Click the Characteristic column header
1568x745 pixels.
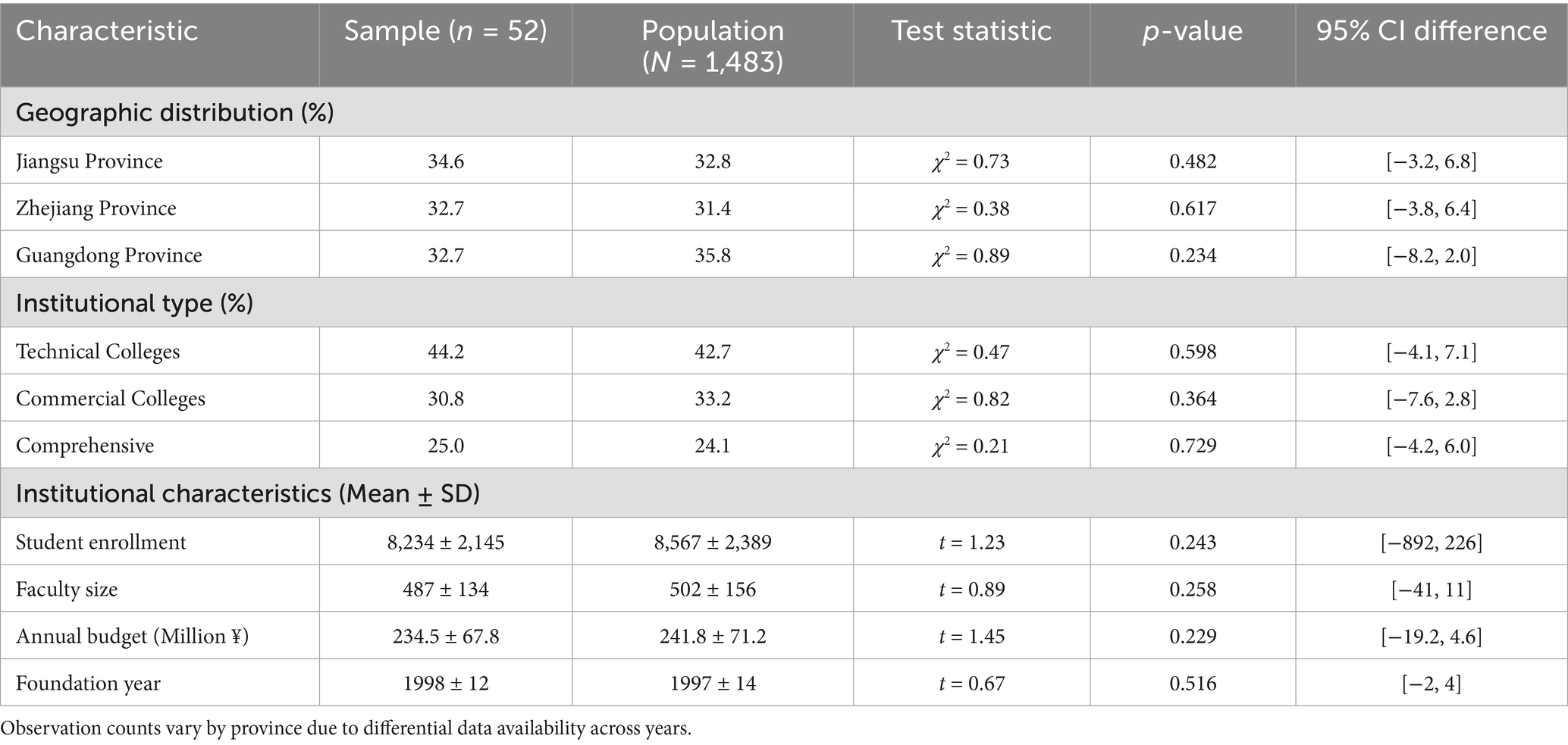click(107, 31)
